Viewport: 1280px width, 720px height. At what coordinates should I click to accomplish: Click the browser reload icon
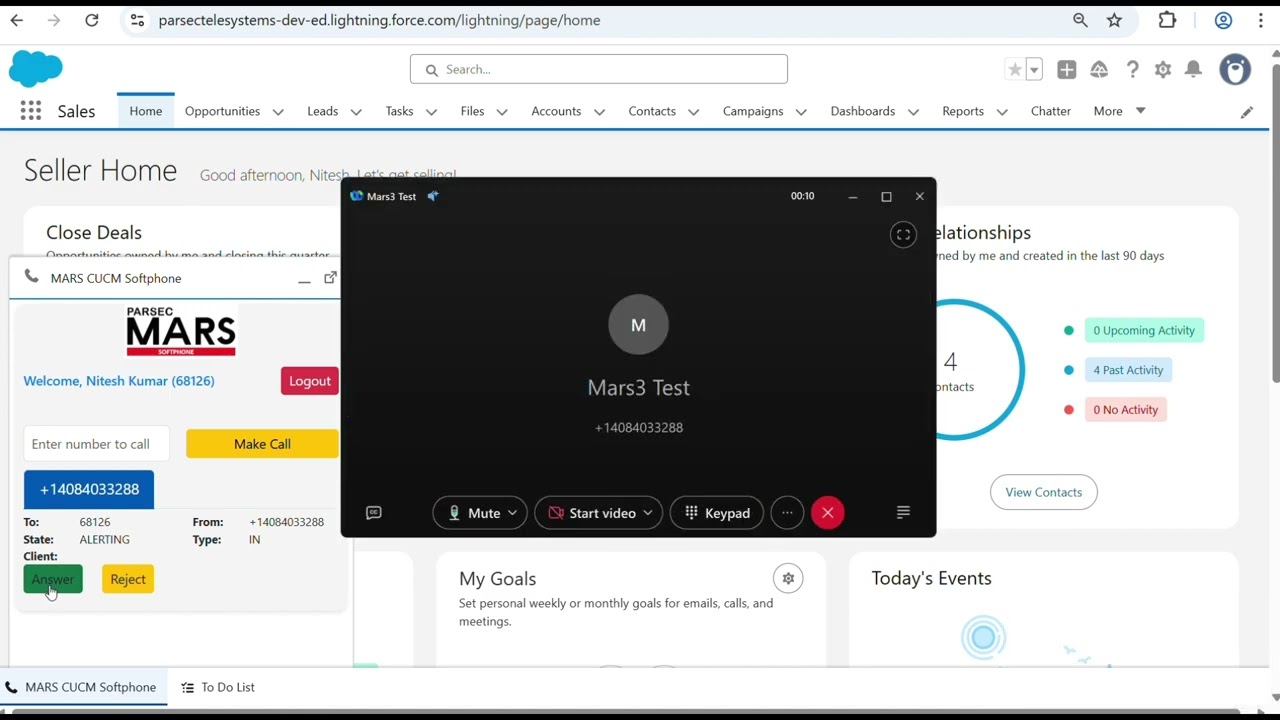coord(92,20)
